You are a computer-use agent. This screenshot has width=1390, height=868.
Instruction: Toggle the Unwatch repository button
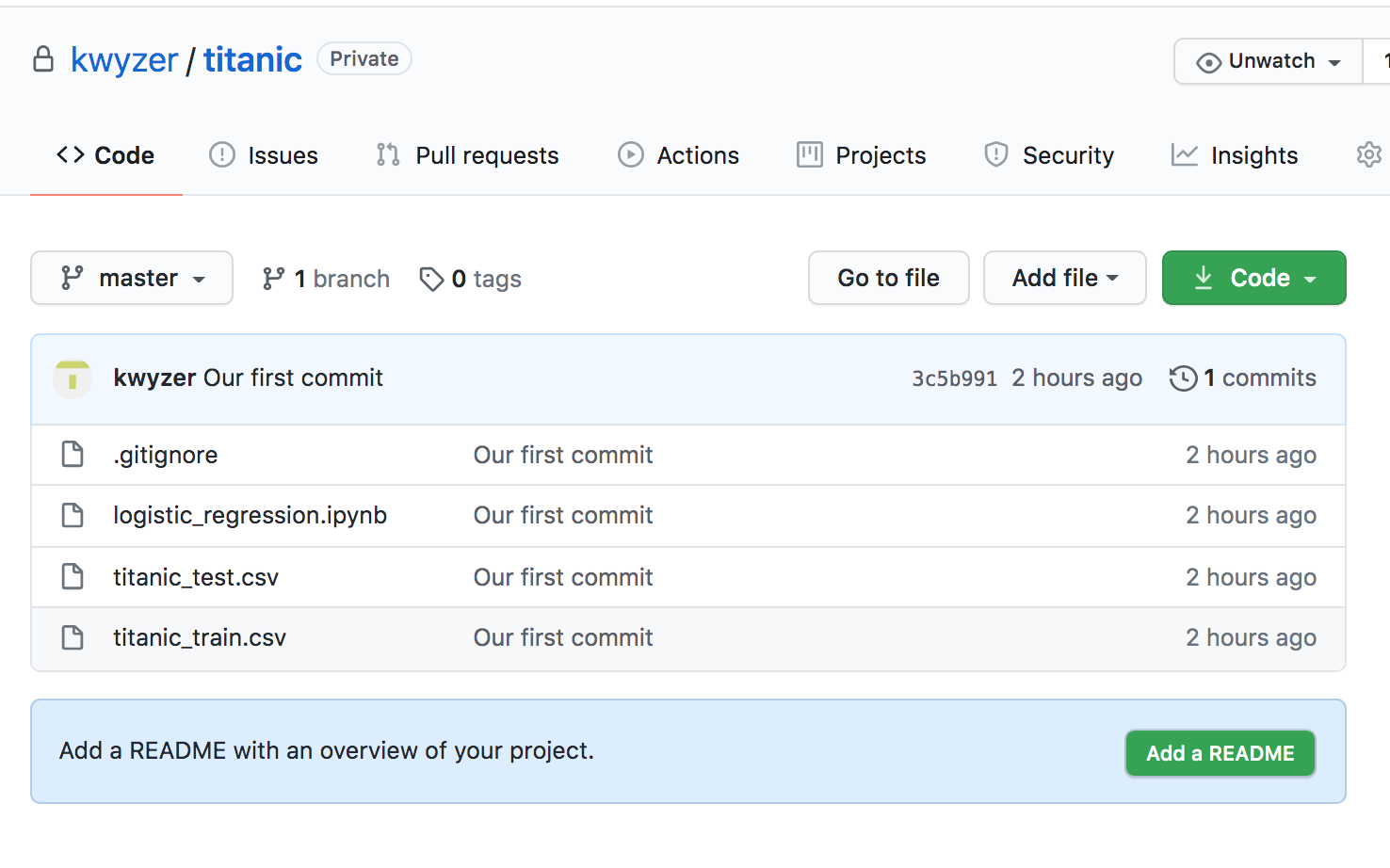(1268, 61)
